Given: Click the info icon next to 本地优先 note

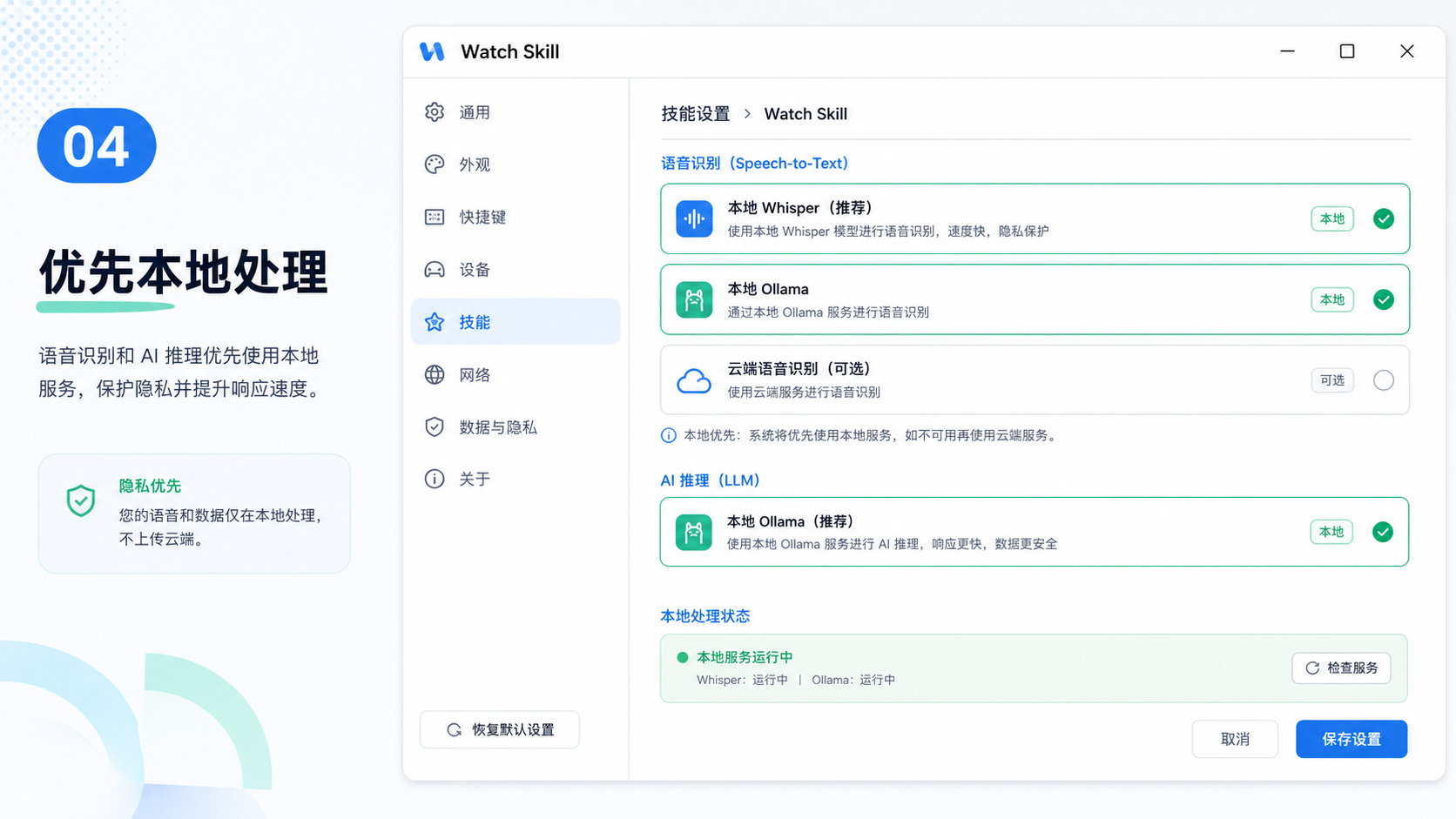Looking at the screenshot, I should coord(669,435).
